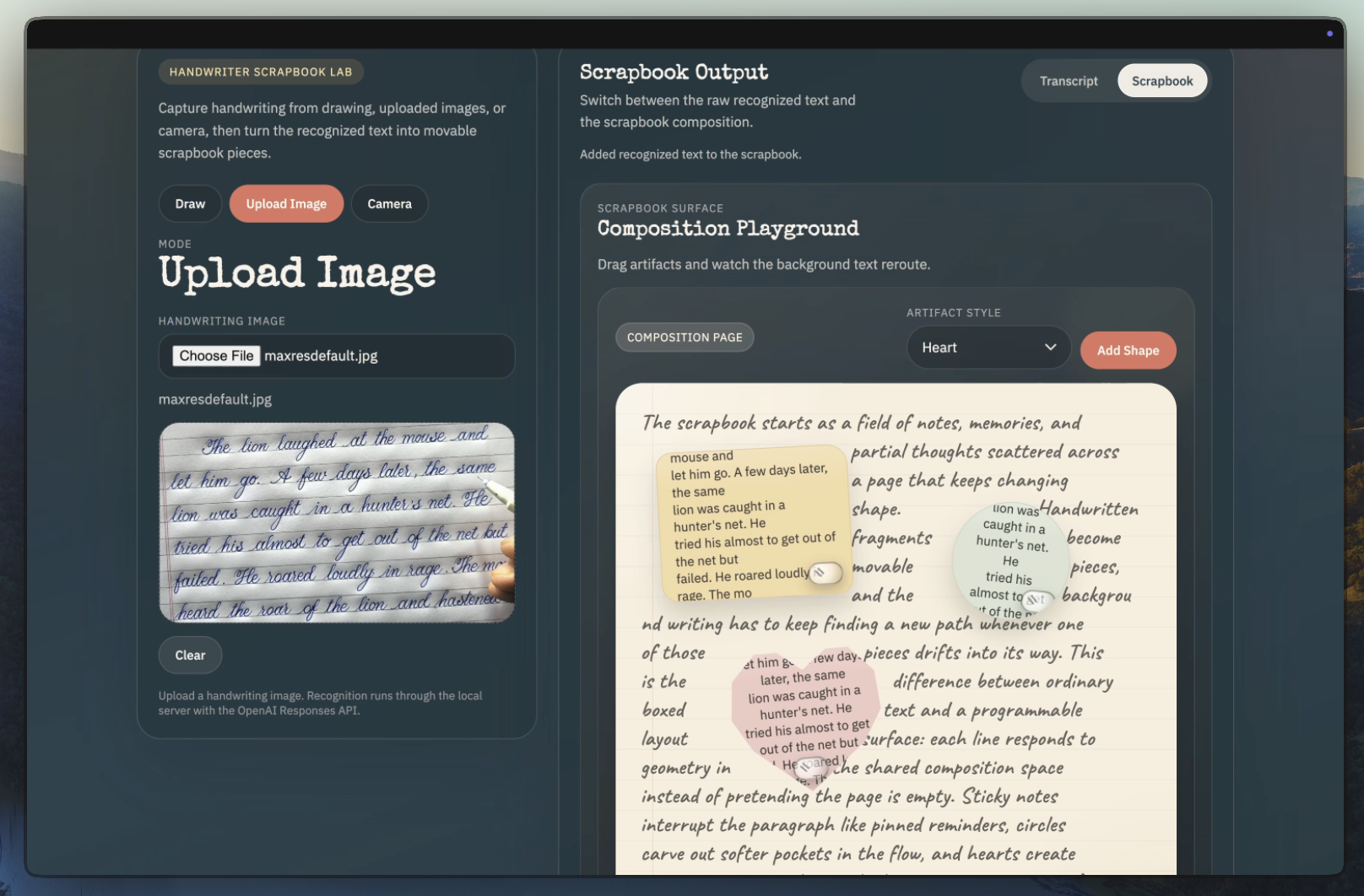Click the HANDWRITER SCRAPBOOK LAB badge
The height and width of the screenshot is (896, 1364).
(x=260, y=72)
